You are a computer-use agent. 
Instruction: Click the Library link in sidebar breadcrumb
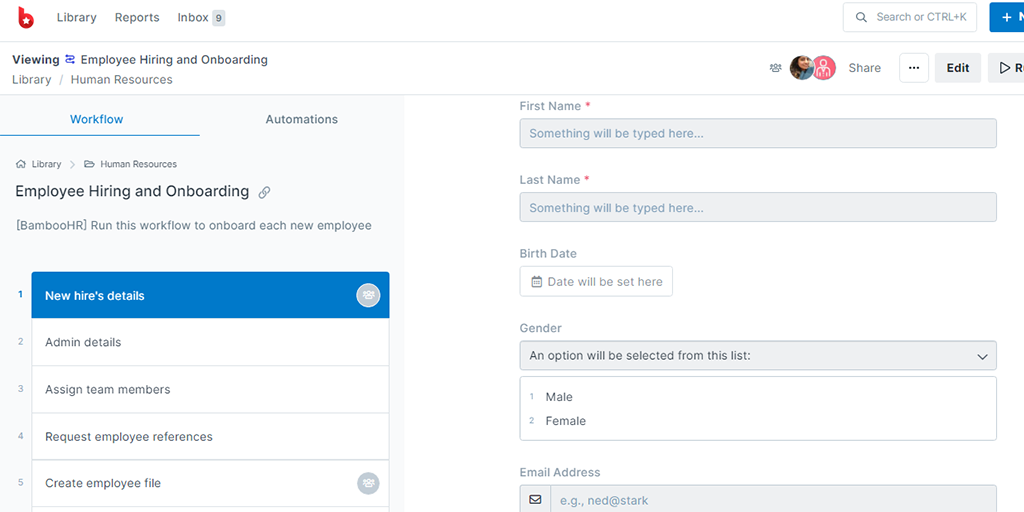pyautogui.click(x=46, y=164)
